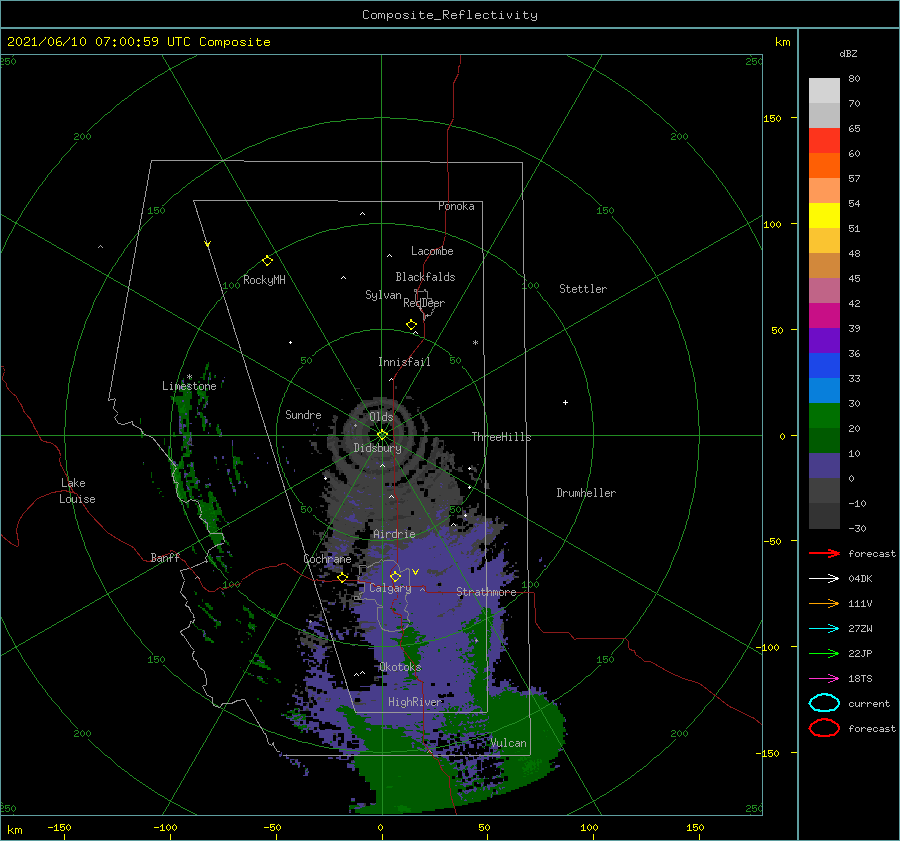Select the purple 36–39 dBZ swatch
Viewport: 900px width, 841px height.
824,340
